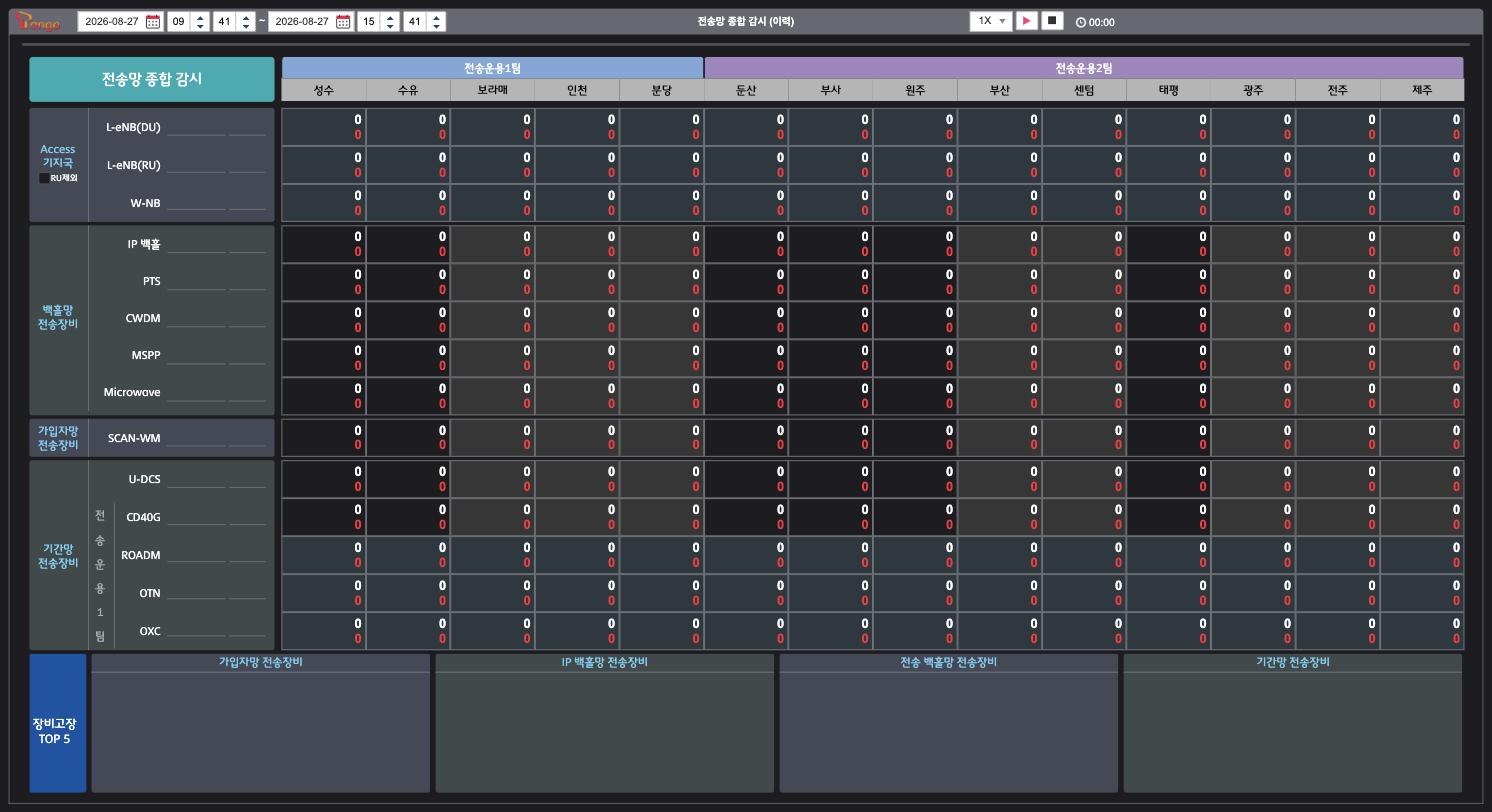Increase the start minute value 41
This screenshot has height=812, width=1492.
[x=246, y=16]
